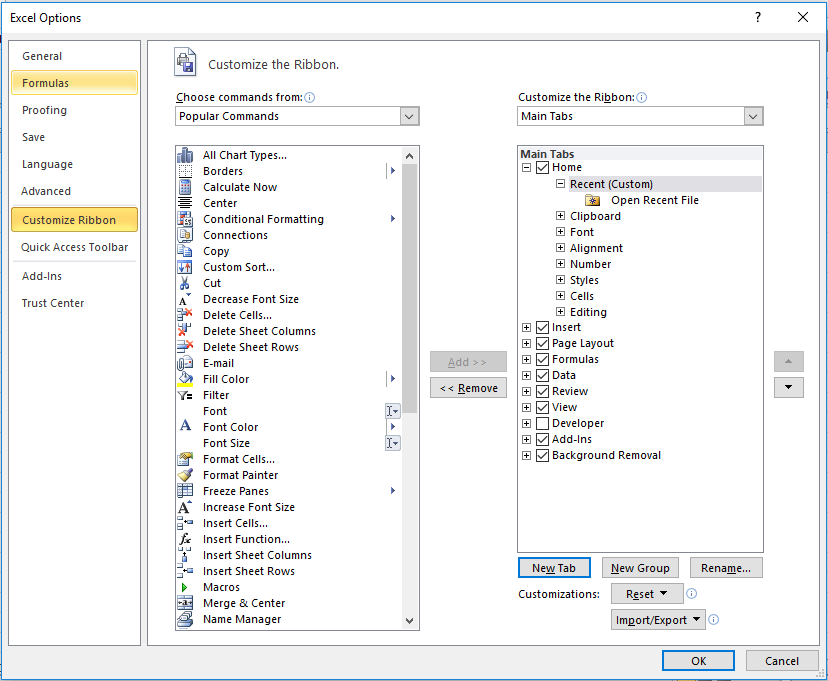Open the Add-Ins category
The height and width of the screenshot is (681, 828).
point(74,276)
